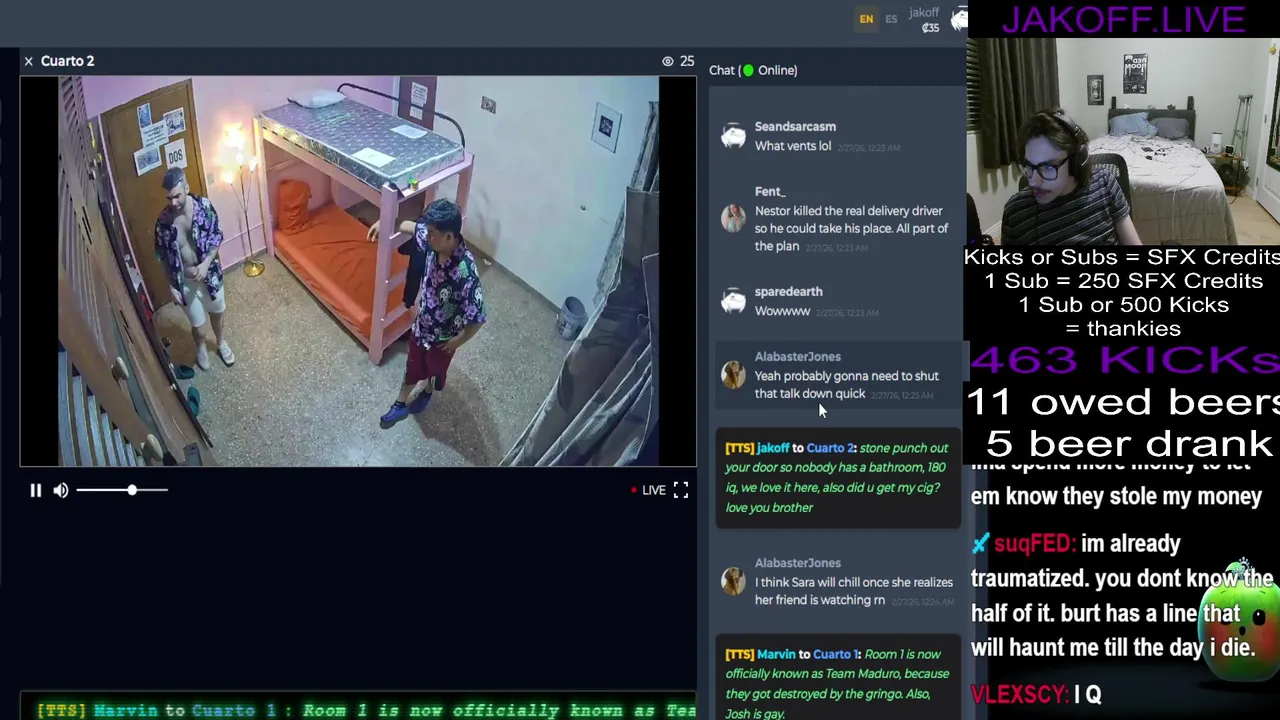This screenshot has width=1280, height=720.
Task: Click the Cuarto 2 room title
Action: coord(68,62)
